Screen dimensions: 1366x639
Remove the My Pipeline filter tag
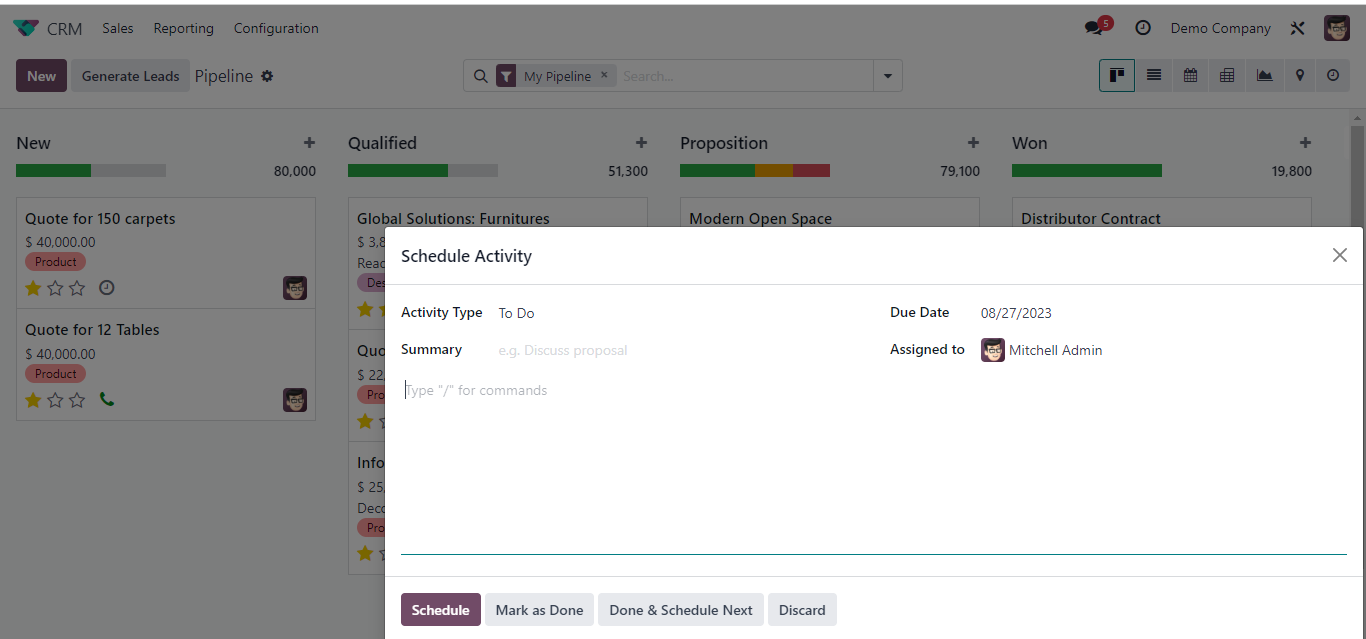pyautogui.click(x=604, y=75)
